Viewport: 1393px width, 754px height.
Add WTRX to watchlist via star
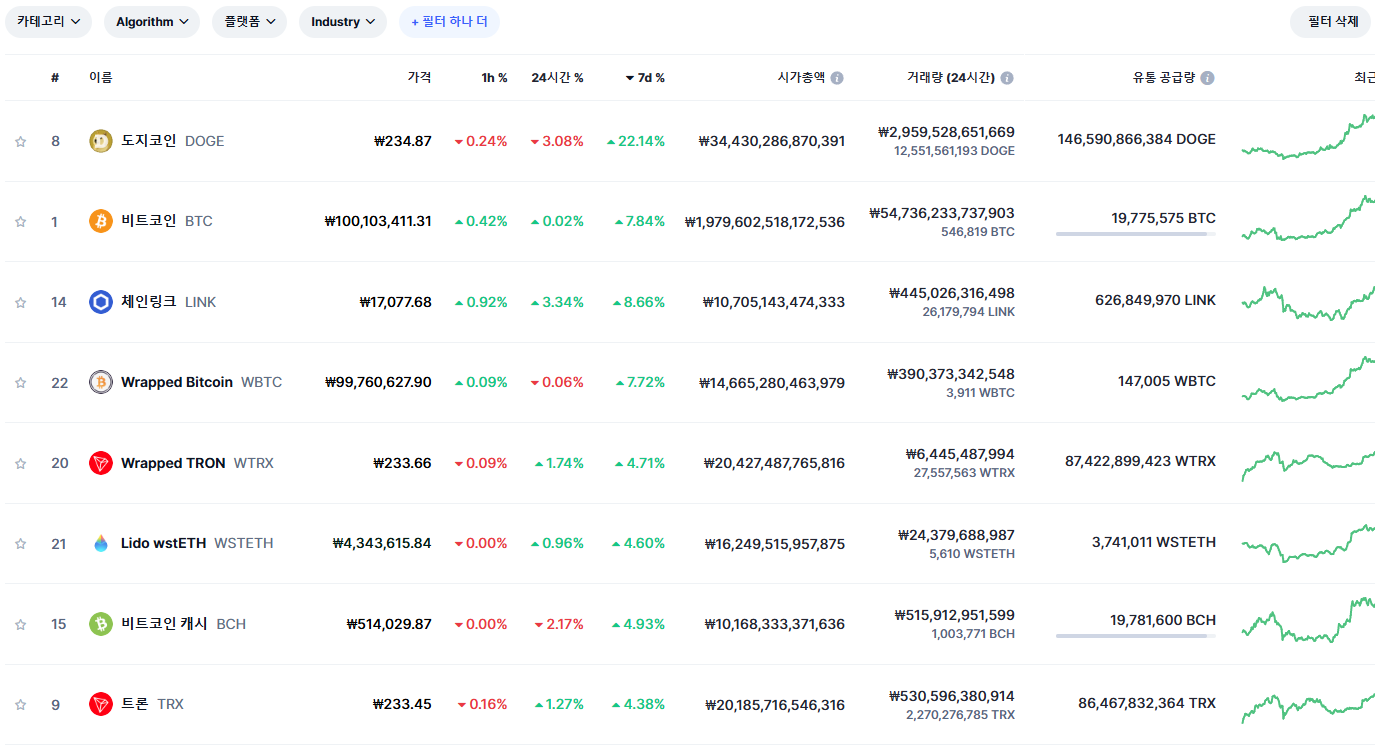[20, 463]
